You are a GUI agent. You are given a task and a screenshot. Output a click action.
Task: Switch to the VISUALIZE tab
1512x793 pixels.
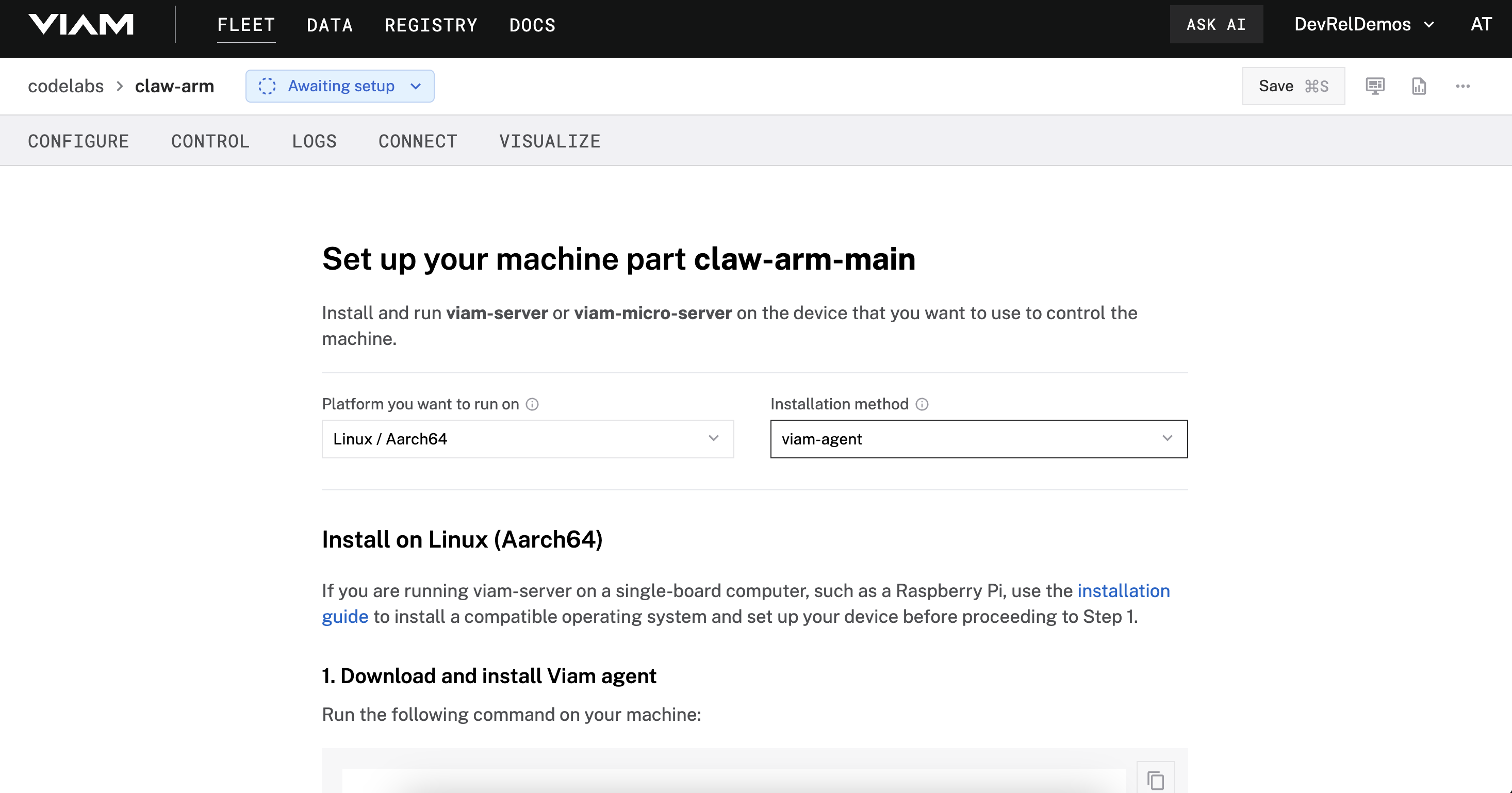[x=549, y=141]
